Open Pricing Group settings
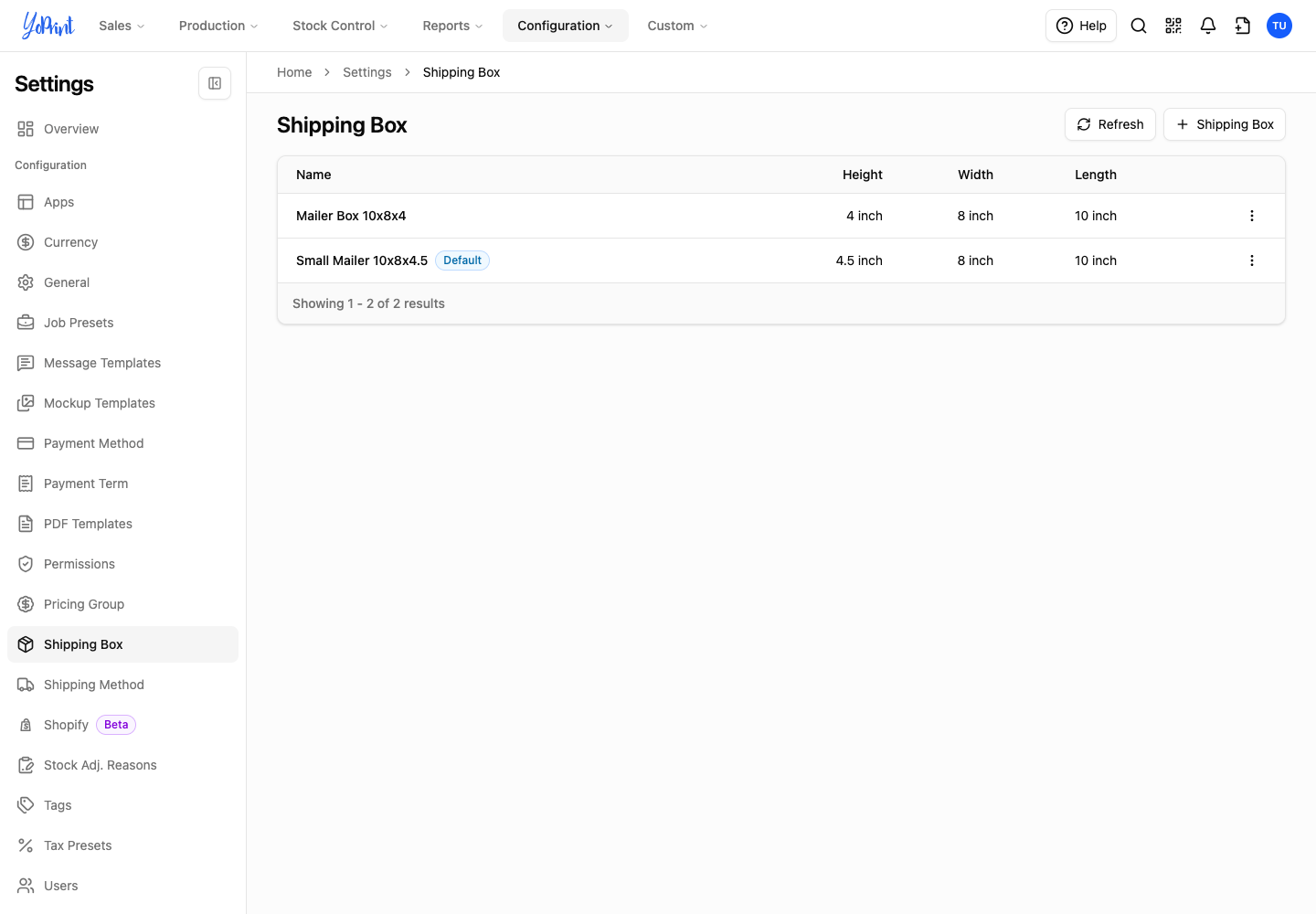The height and width of the screenshot is (914, 1316). [x=122, y=604]
